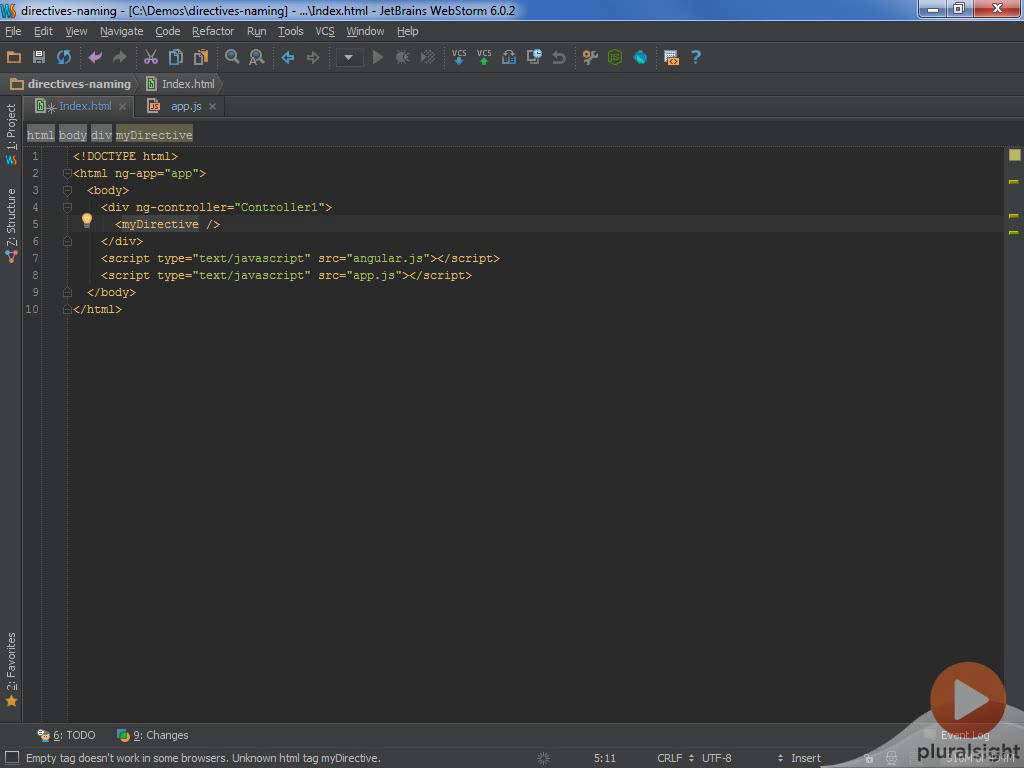
Task: Click the Debug bug icon
Action: point(402,57)
